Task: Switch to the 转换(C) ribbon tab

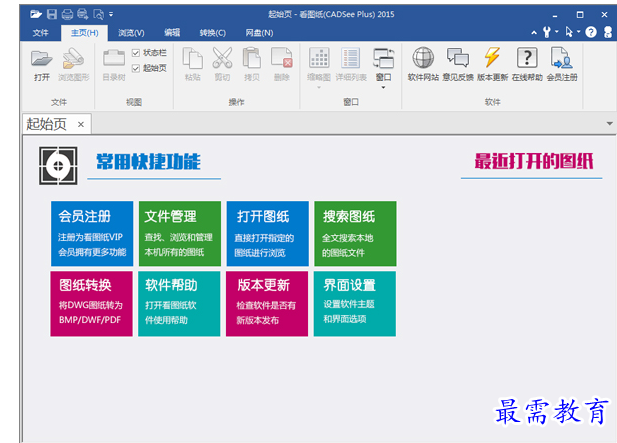Action: click(x=212, y=33)
